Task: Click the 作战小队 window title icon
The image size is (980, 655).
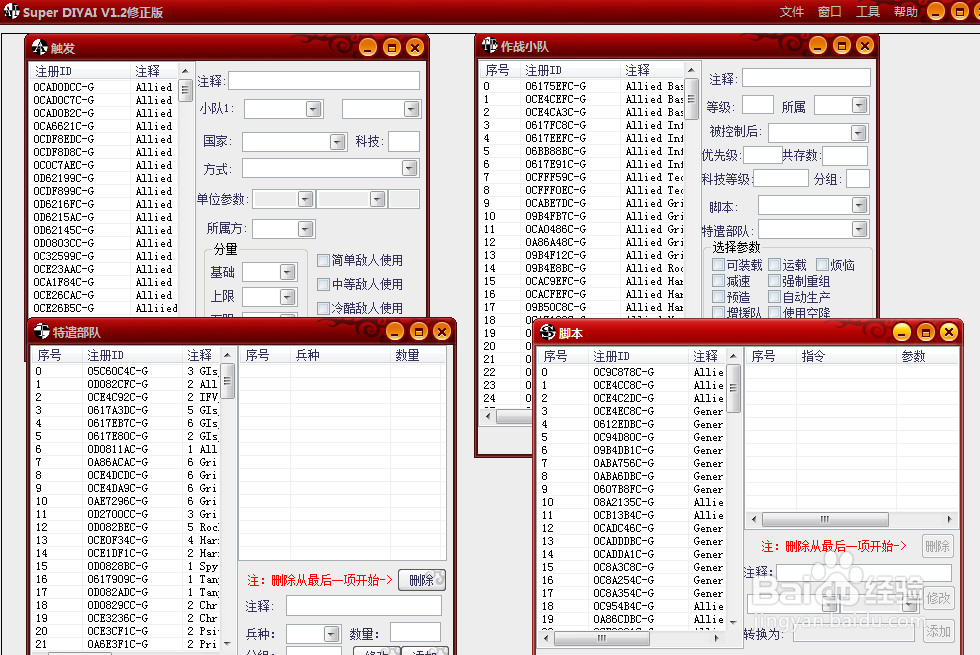Action: (489, 44)
